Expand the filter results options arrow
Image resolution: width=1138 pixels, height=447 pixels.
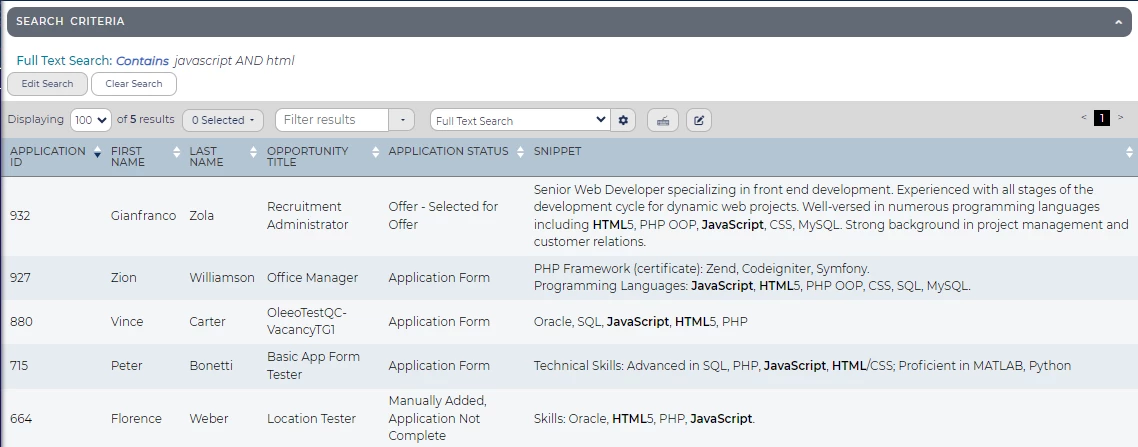coord(401,120)
